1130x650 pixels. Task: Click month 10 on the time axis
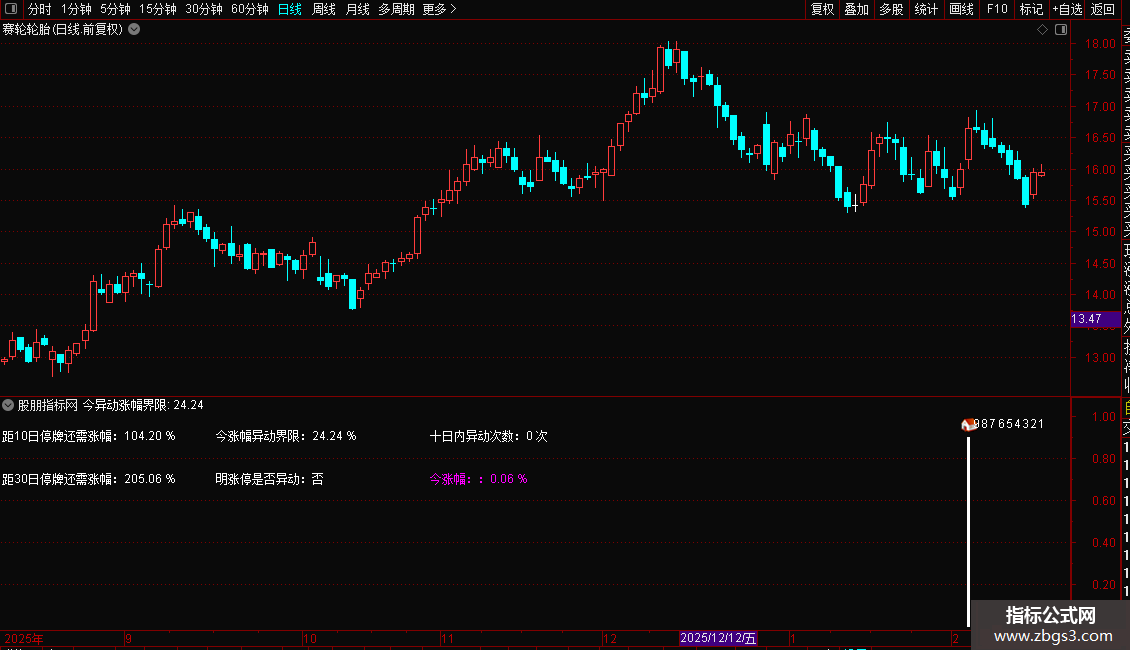point(310,638)
